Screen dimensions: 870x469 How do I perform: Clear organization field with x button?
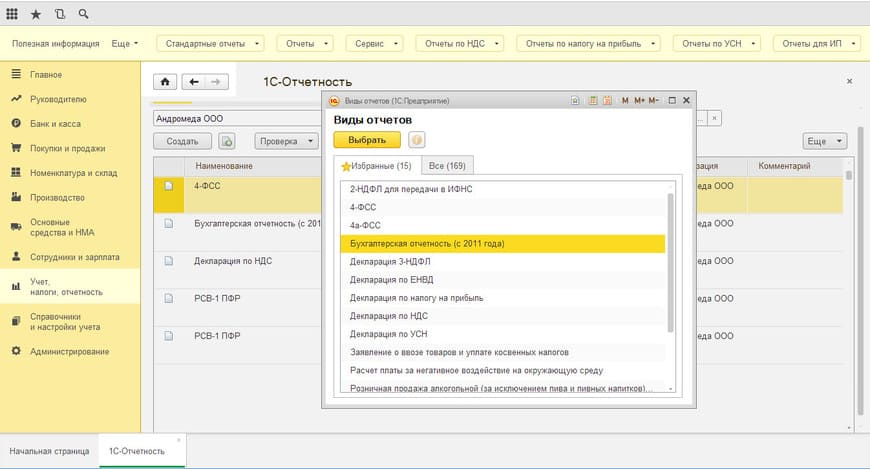click(x=715, y=118)
